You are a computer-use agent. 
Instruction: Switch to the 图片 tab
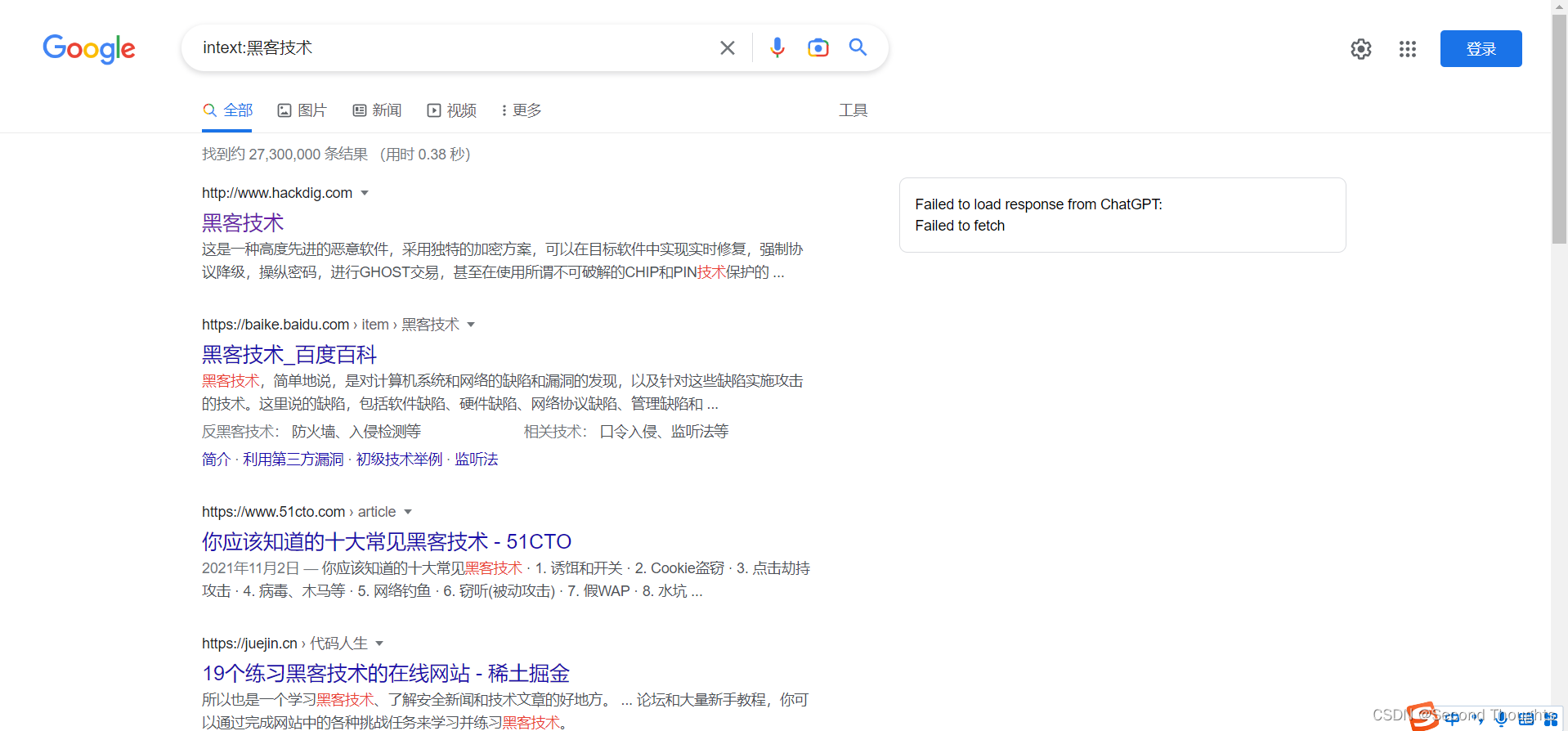(302, 110)
